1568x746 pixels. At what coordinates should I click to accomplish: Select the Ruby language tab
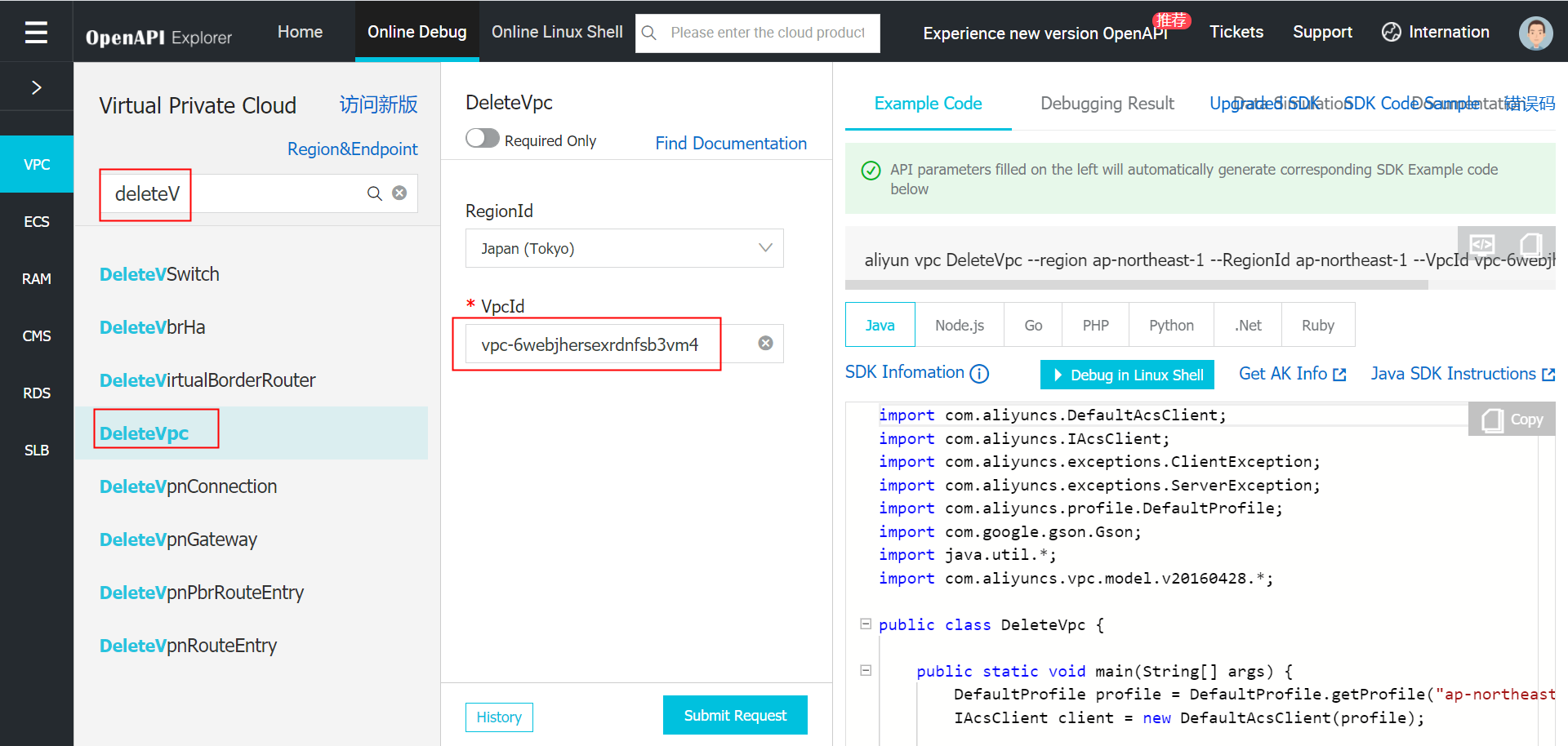tap(1318, 325)
